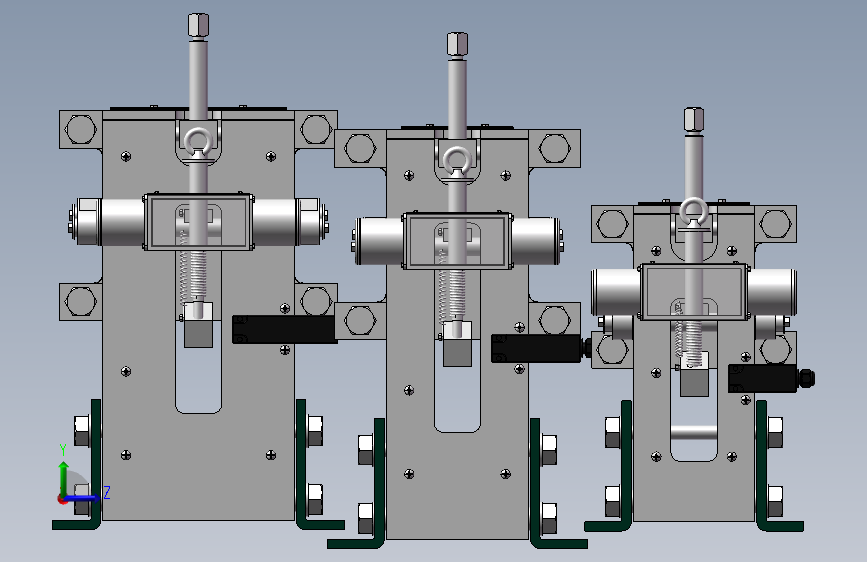This screenshot has width=867, height=562.
Task: Select the black sensor block on the middle assembly
Action: tap(536, 348)
